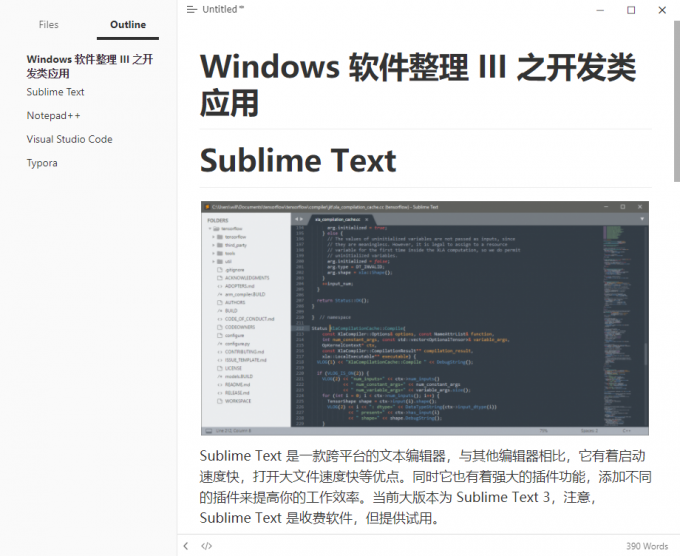
Task: Click the Sublime Text heading in the document
Action: click(298, 160)
